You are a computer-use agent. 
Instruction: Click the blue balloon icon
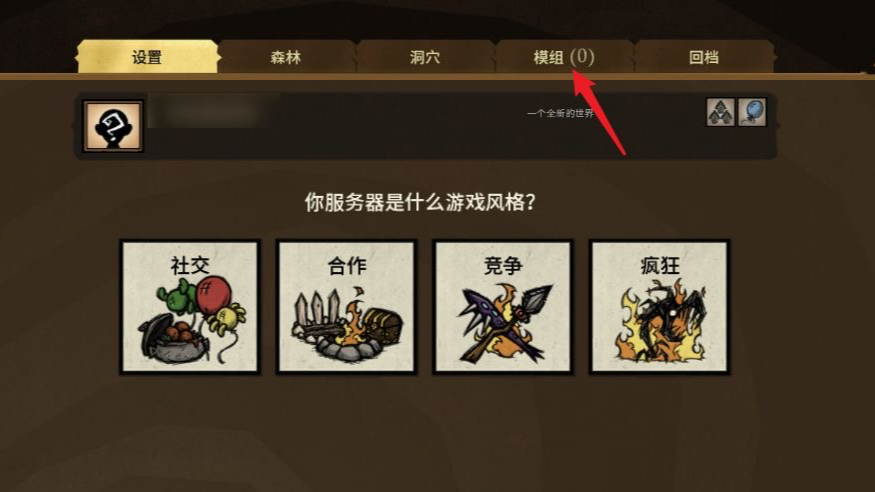[x=752, y=112]
